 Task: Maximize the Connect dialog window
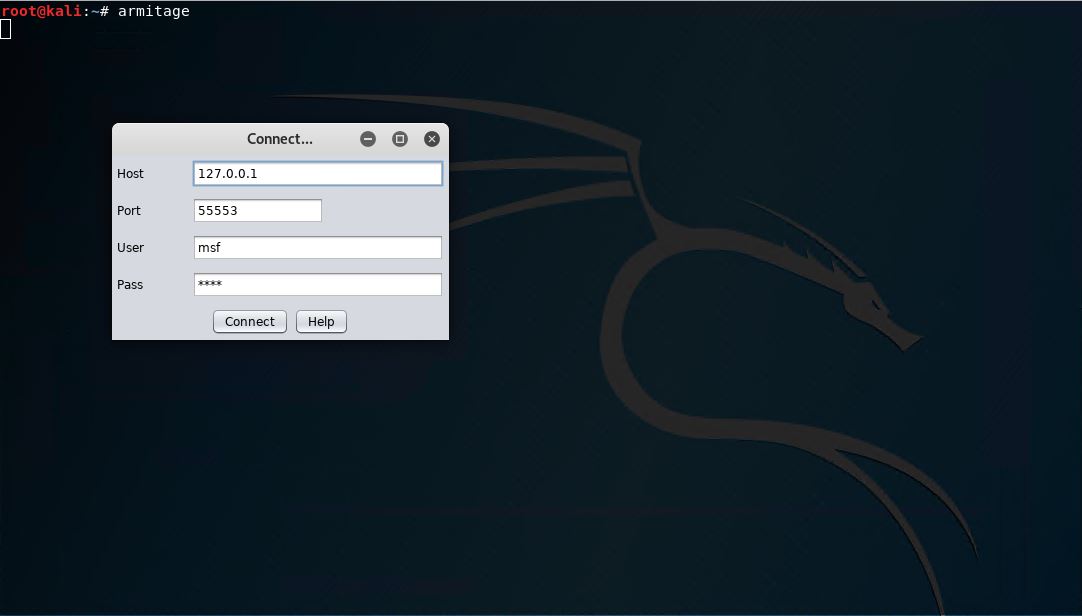coord(400,139)
